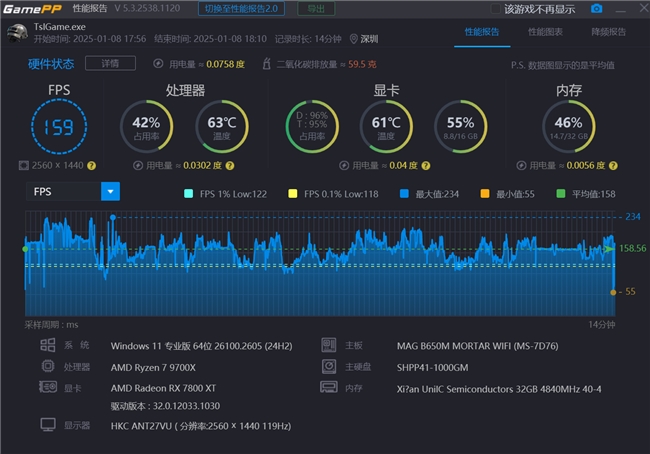650x454 pixels.
Task: Click the CPU 42% usage gauge
Action: pos(146,126)
